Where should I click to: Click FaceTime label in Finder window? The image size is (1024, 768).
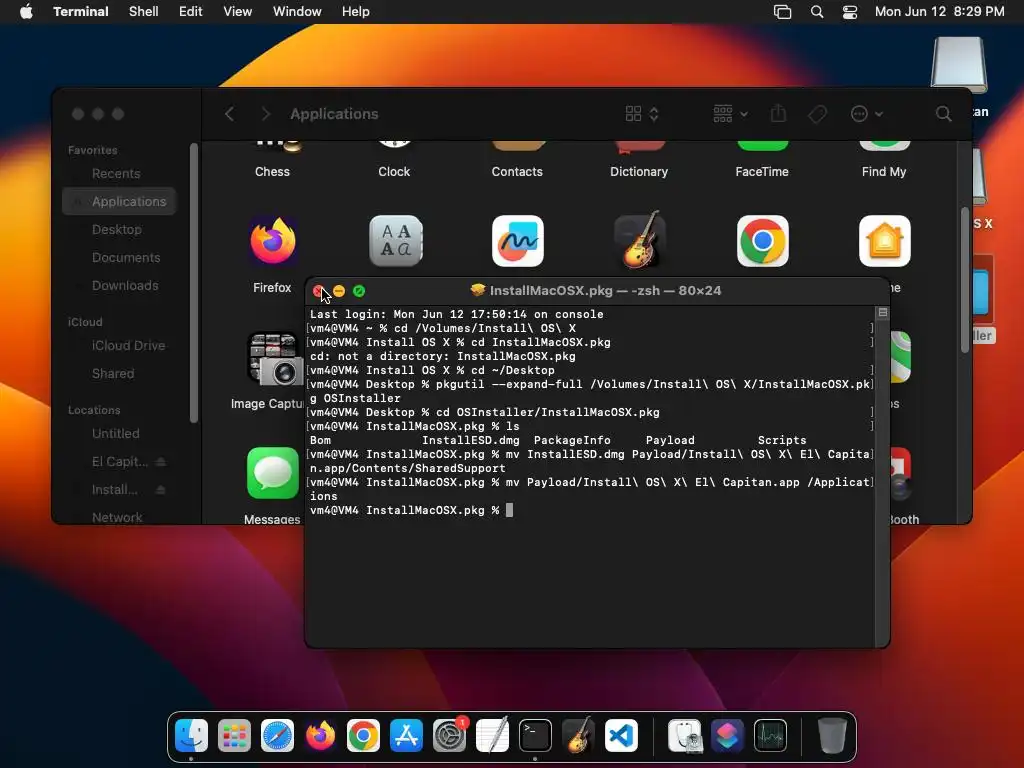(761, 172)
